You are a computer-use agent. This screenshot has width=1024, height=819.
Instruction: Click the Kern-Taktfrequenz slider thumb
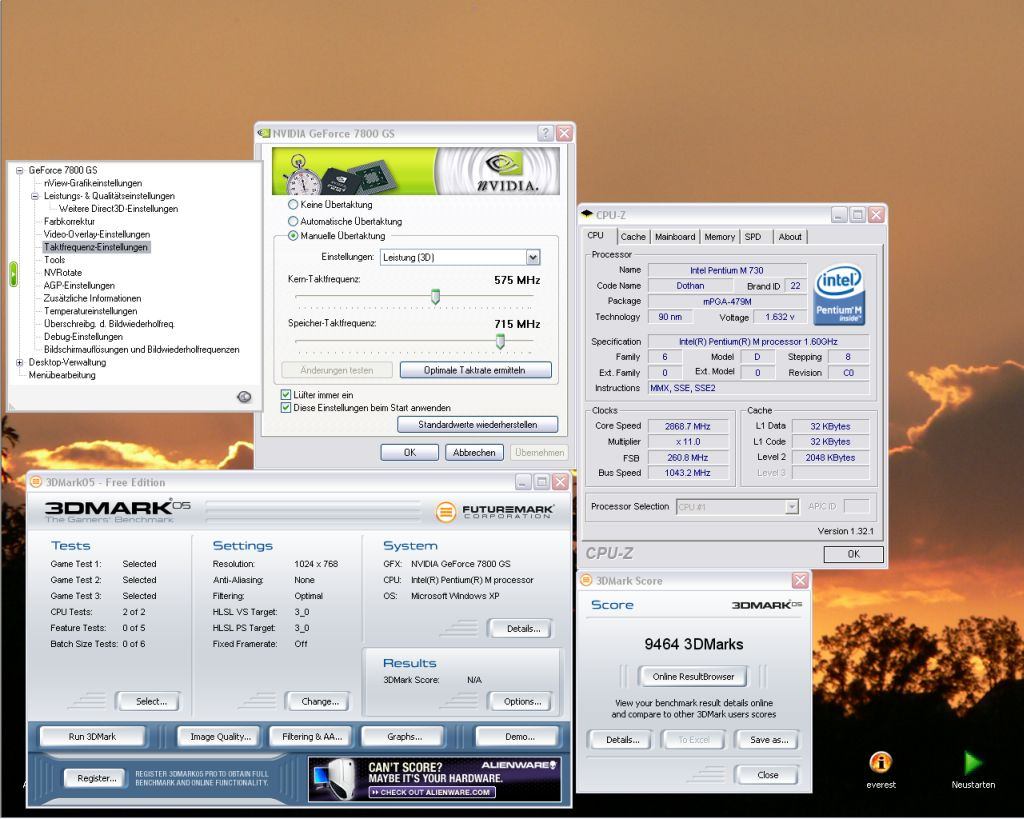436,297
